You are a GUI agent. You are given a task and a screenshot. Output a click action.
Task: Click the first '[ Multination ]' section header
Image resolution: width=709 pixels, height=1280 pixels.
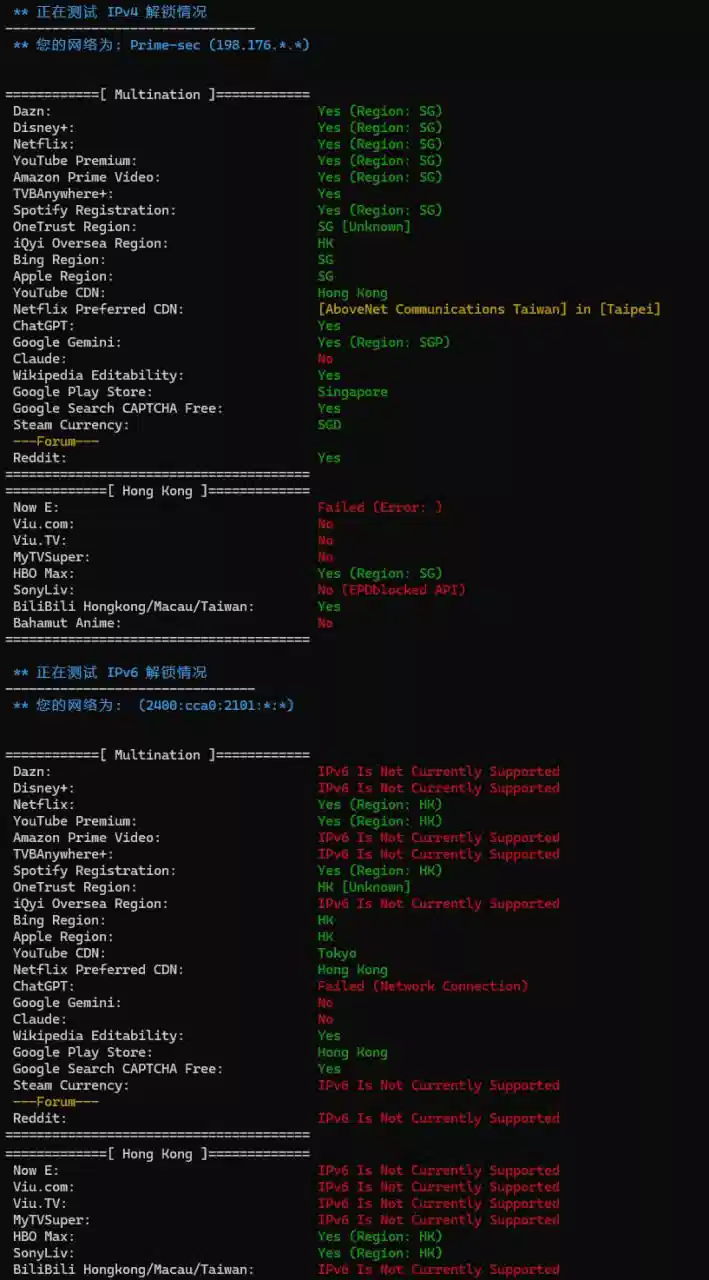coord(157,94)
